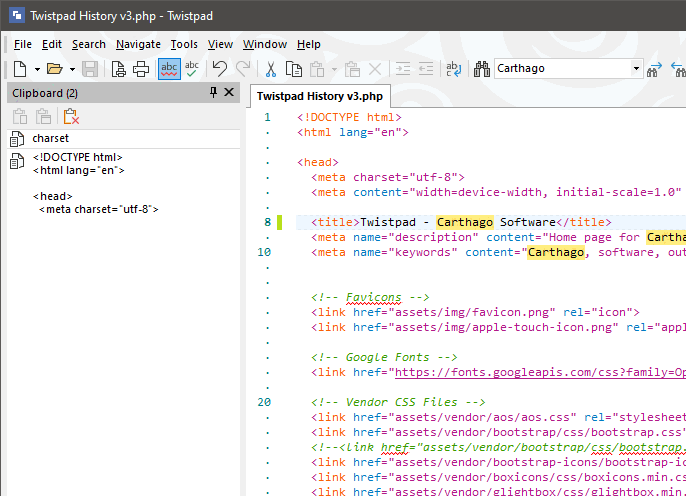Click 'assets/vendor/aos/aos.css' text
Image resolution: width=686 pixels, height=496 pixels.
482,417
